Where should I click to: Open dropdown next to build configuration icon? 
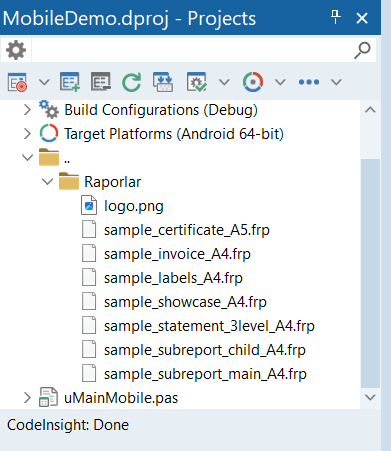point(224,82)
